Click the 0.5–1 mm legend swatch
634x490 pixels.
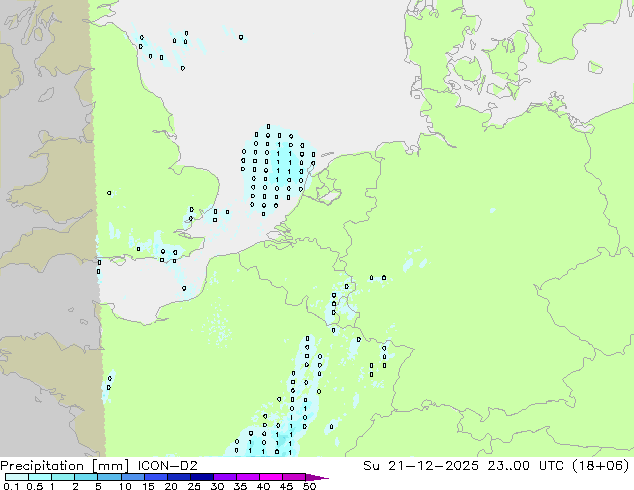40,477
